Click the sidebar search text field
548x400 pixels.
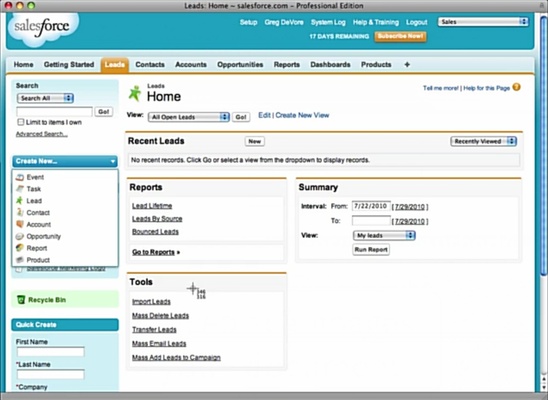point(55,112)
